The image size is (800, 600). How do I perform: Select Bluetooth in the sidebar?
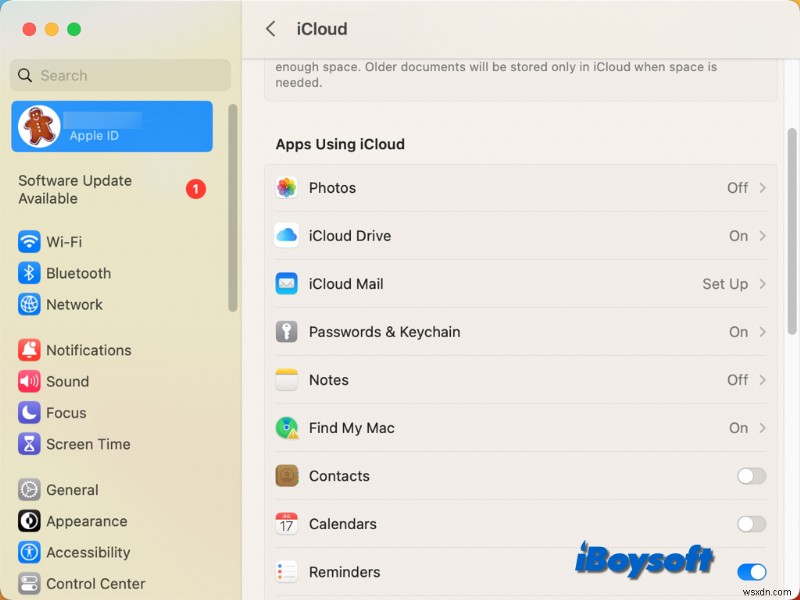pos(79,273)
